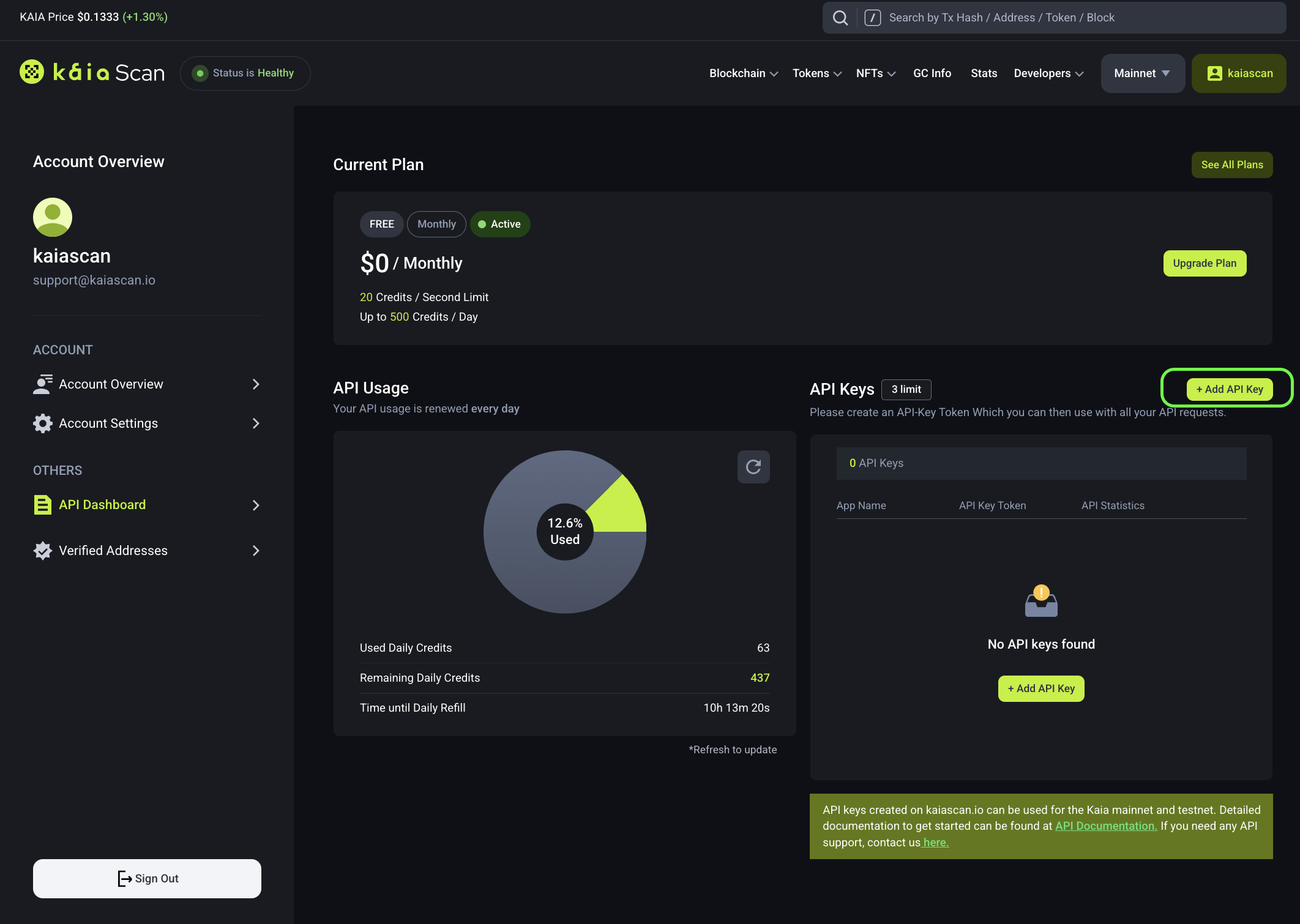This screenshot has height=924, width=1300.
Task: Expand the Developers dropdown menu
Action: [x=1048, y=72]
